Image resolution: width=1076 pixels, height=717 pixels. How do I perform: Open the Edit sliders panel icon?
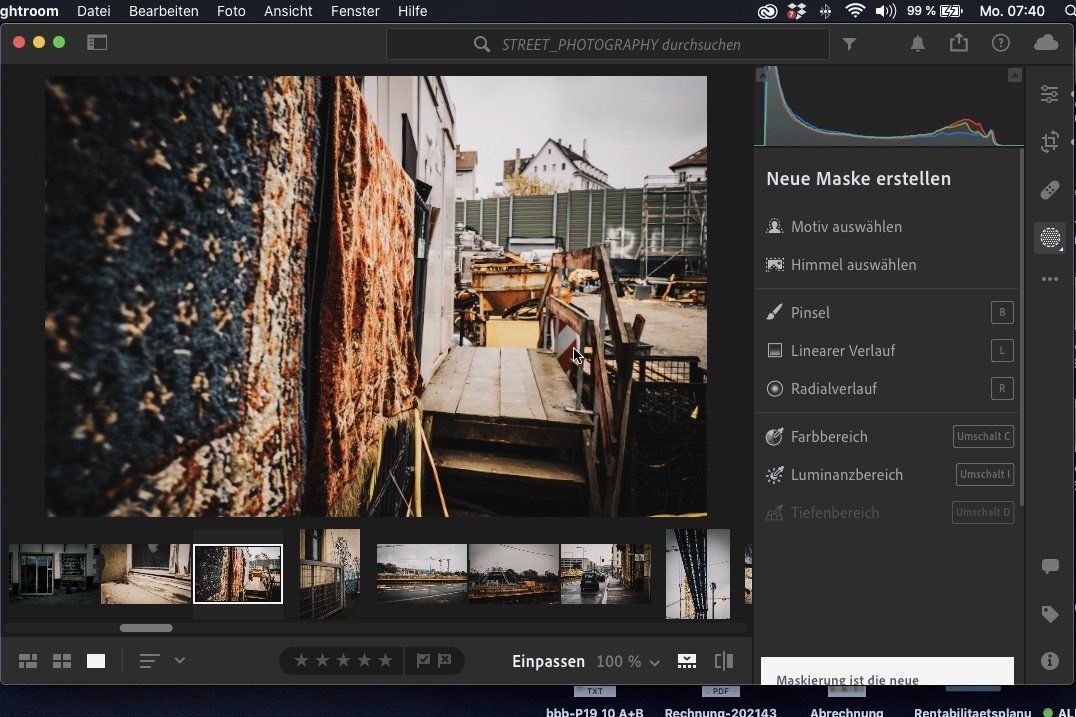1049,94
